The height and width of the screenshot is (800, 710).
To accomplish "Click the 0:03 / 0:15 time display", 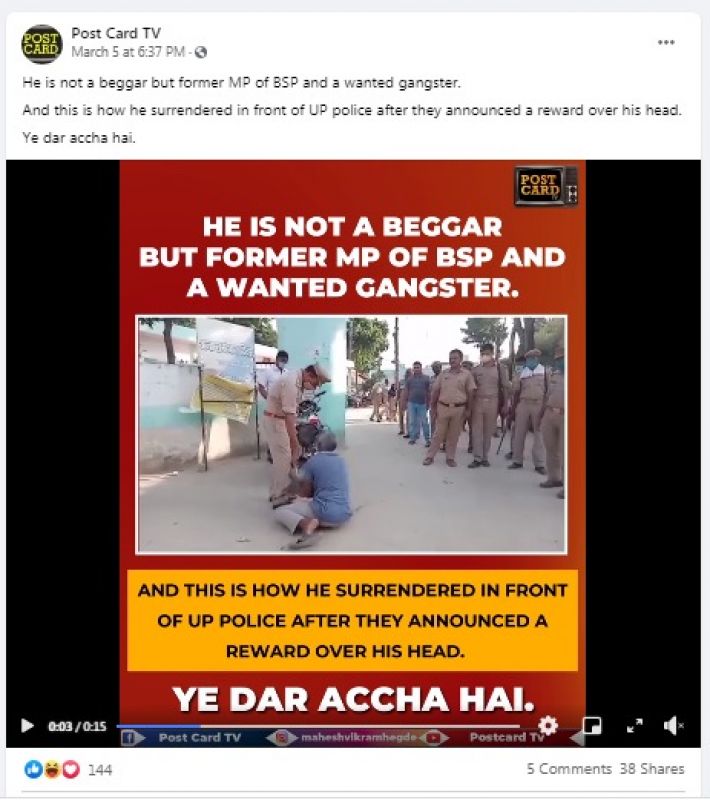I will click(x=77, y=726).
